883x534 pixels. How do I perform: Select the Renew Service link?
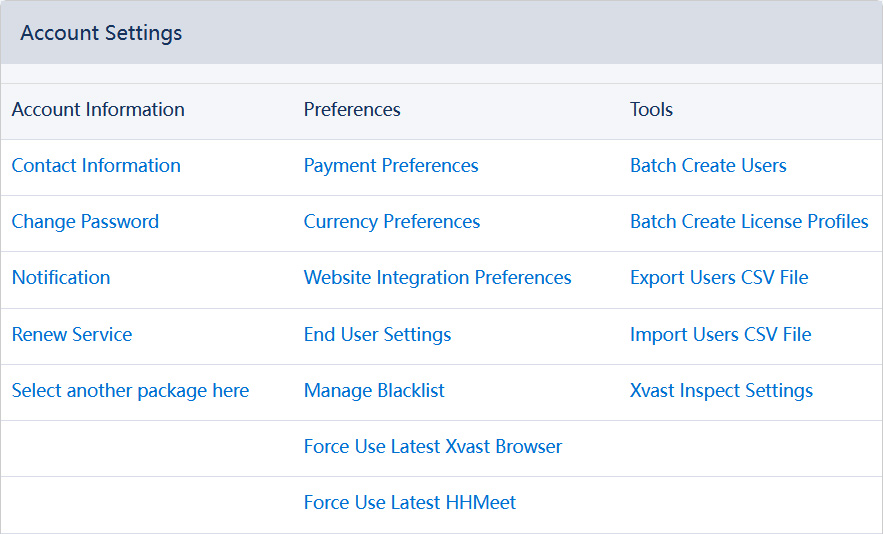point(72,335)
